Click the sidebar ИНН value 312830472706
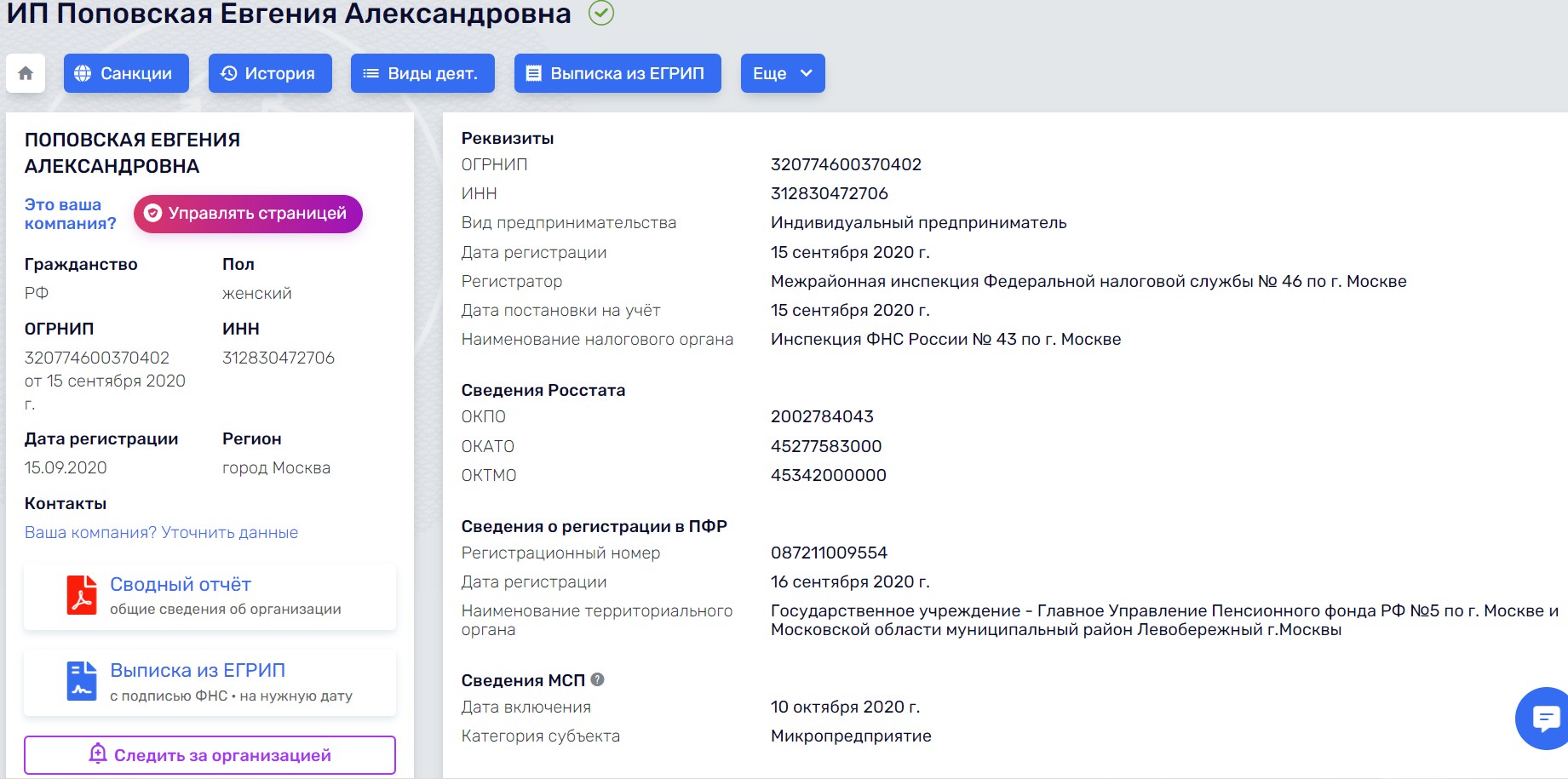Screen dimensions: 1568x779 pyautogui.click(x=278, y=358)
